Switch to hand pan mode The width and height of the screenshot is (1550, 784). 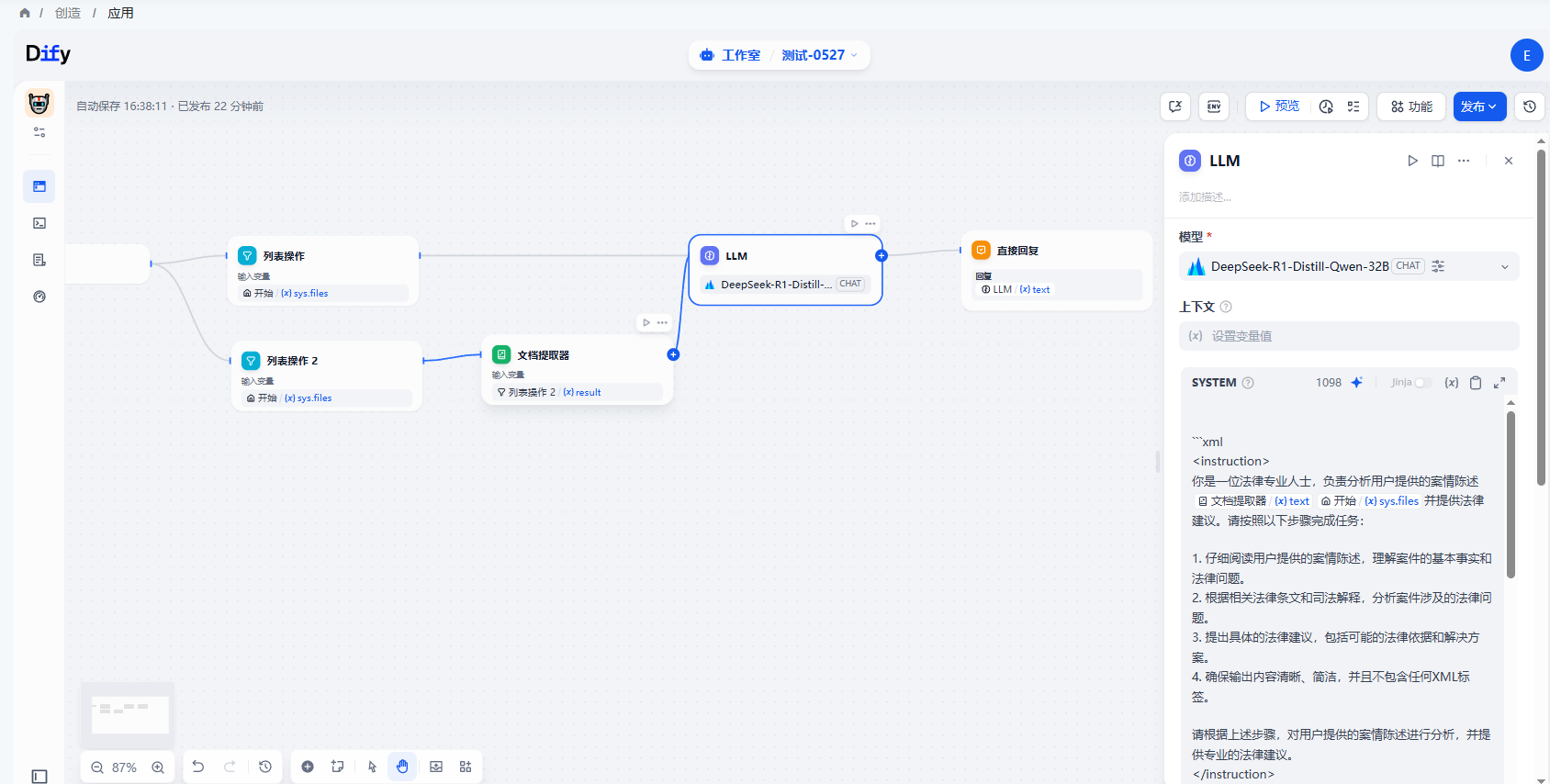click(x=402, y=767)
